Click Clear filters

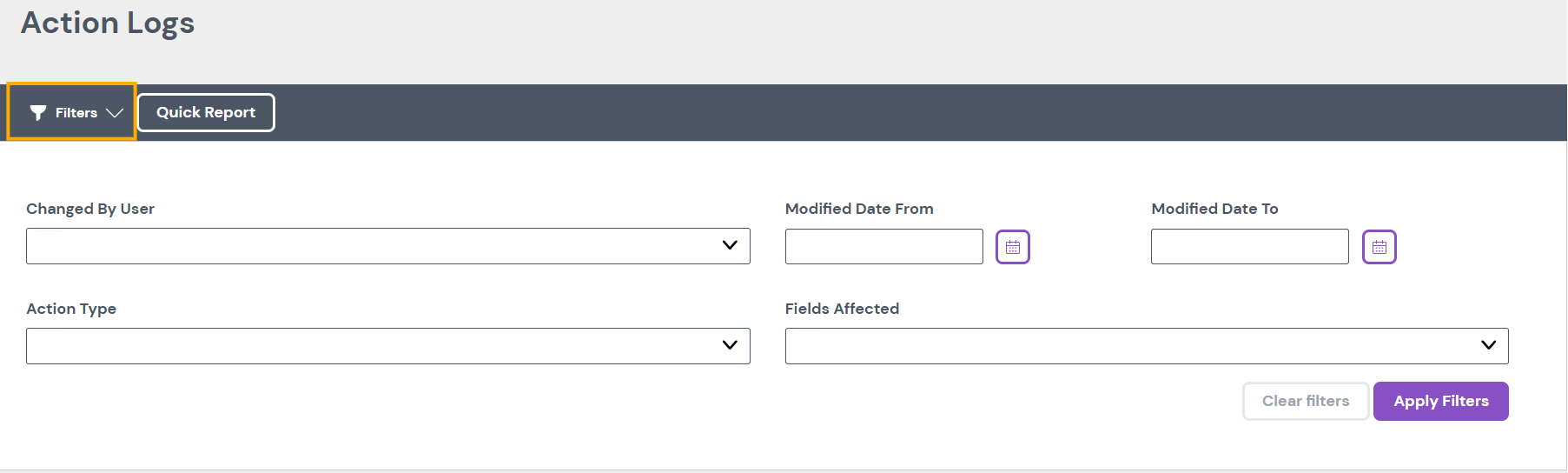[x=1305, y=401]
